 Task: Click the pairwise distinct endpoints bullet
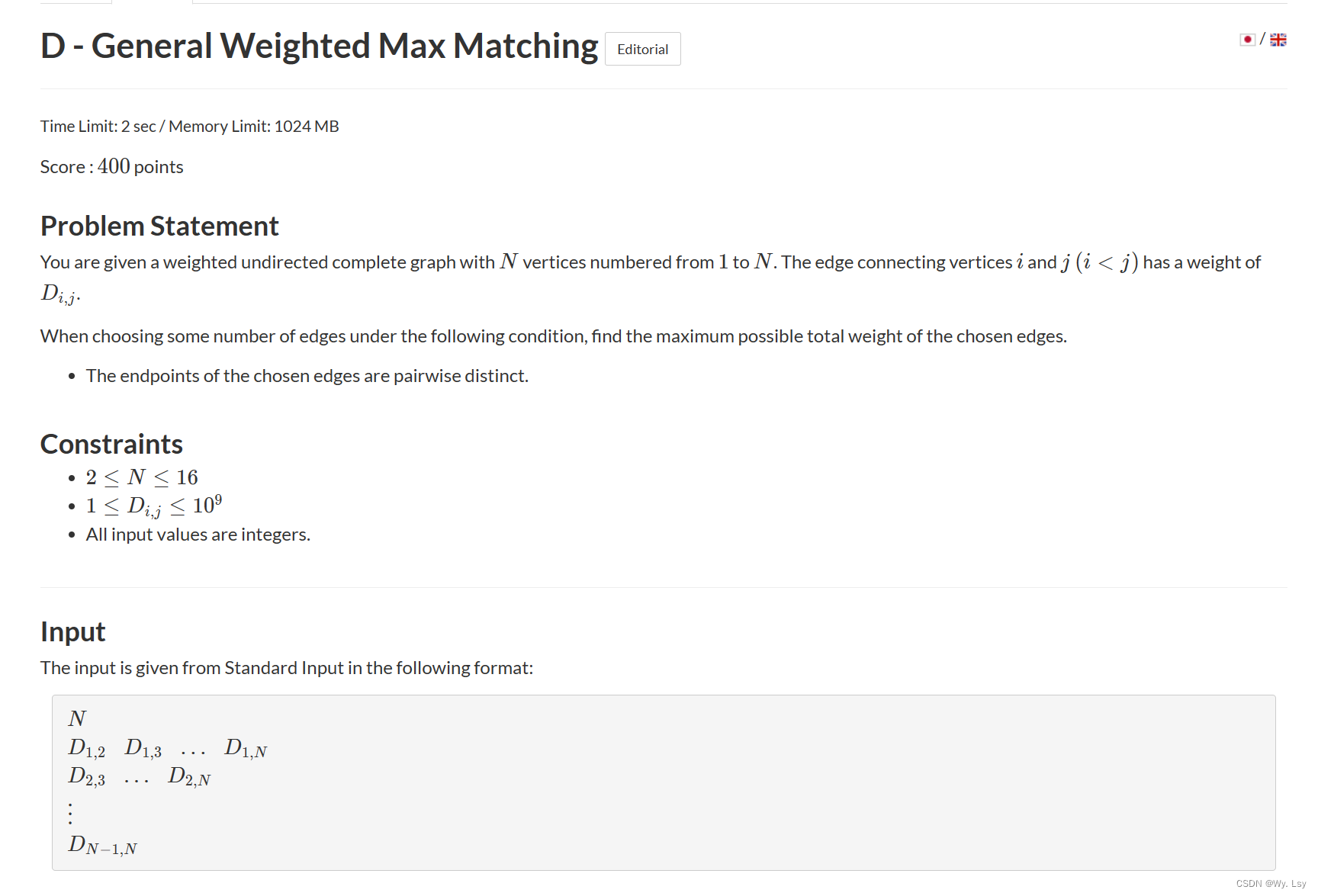tap(307, 375)
